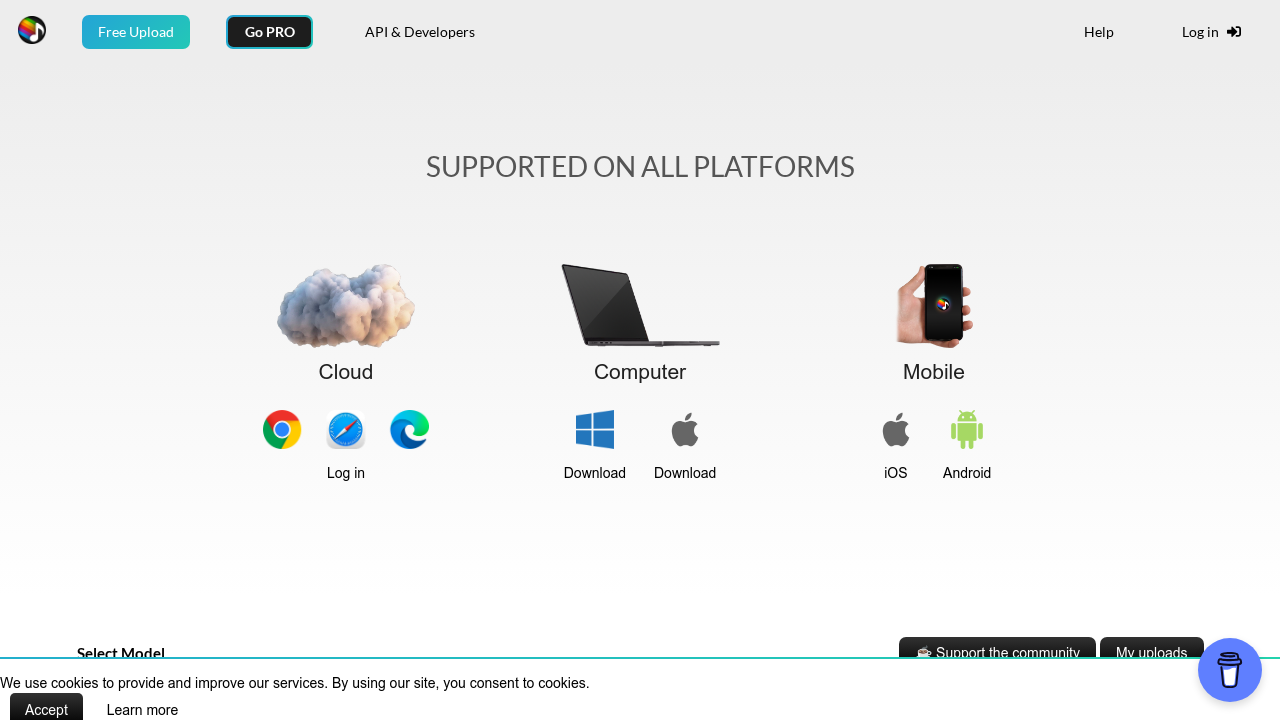This screenshot has width=1280, height=720.
Task: Click Support the community button
Action: coord(997,648)
